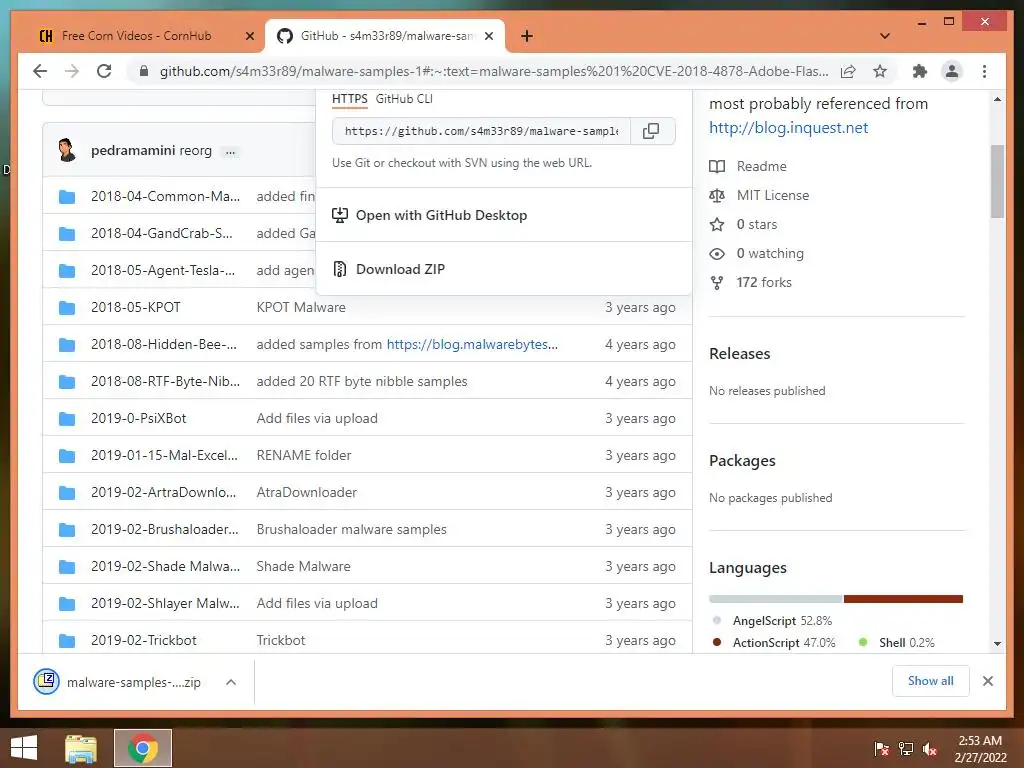This screenshot has height=768, width=1024.
Task: Click the network tray icon
Action: pyautogui.click(x=906, y=749)
